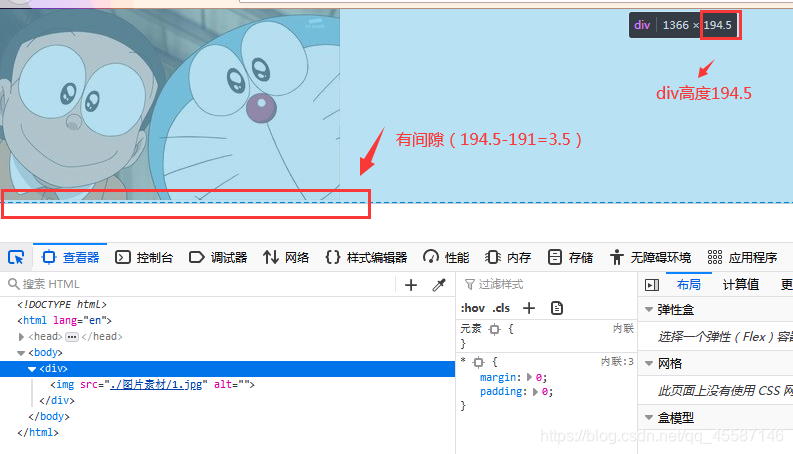Open the 无障碍环境 accessibility tab

(x=650, y=257)
